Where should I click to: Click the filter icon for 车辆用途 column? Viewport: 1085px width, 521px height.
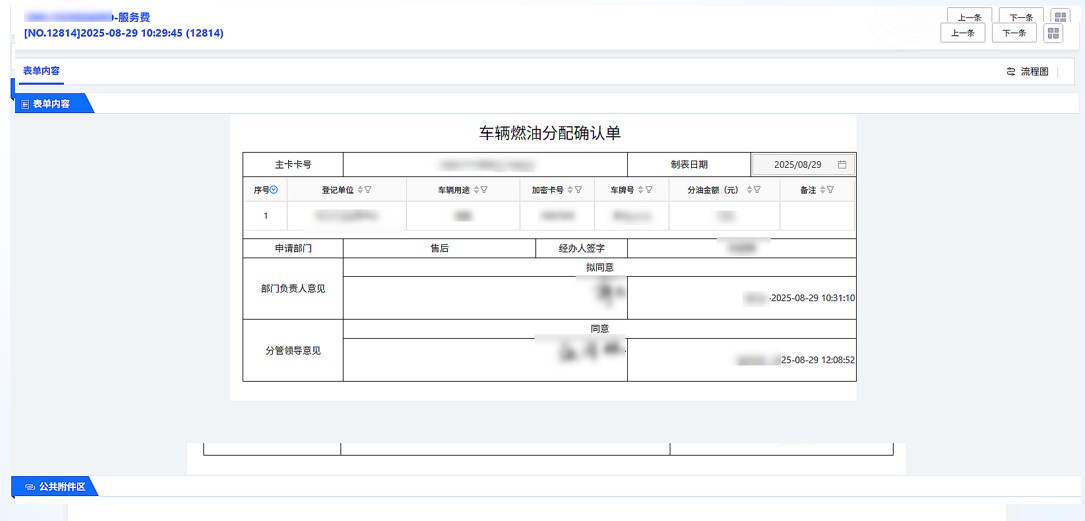coord(483,189)
